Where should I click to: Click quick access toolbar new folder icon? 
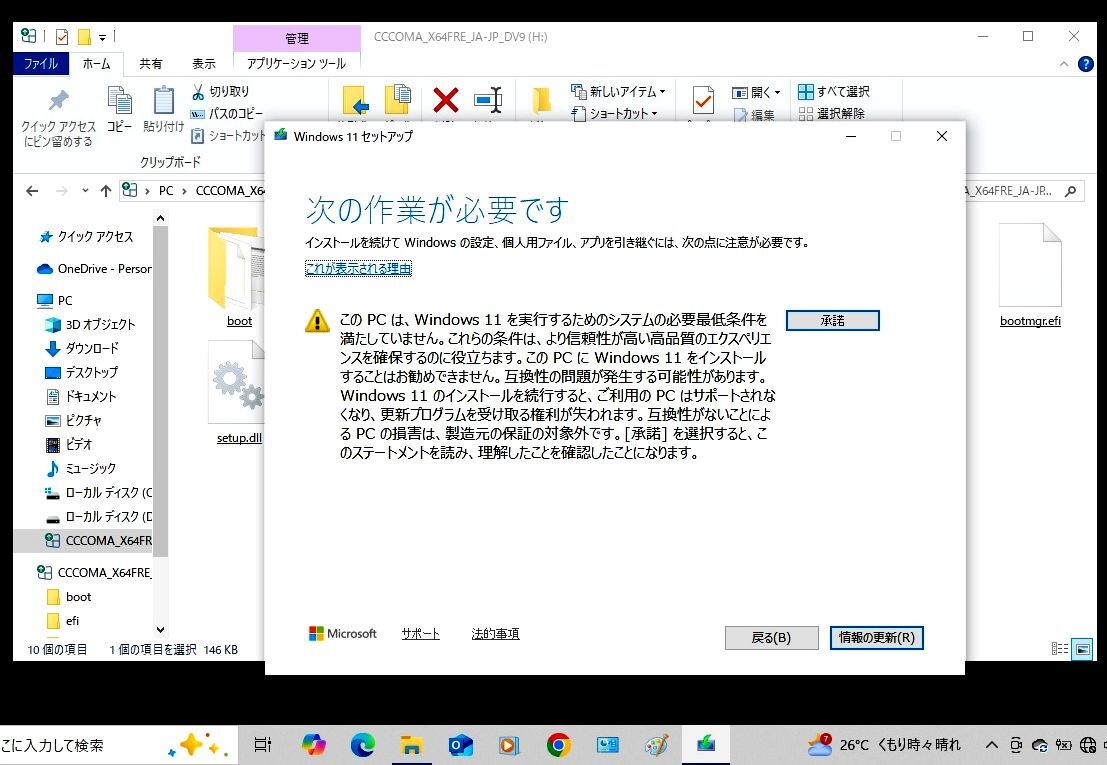pyautogui.click(x=84, y=37)
